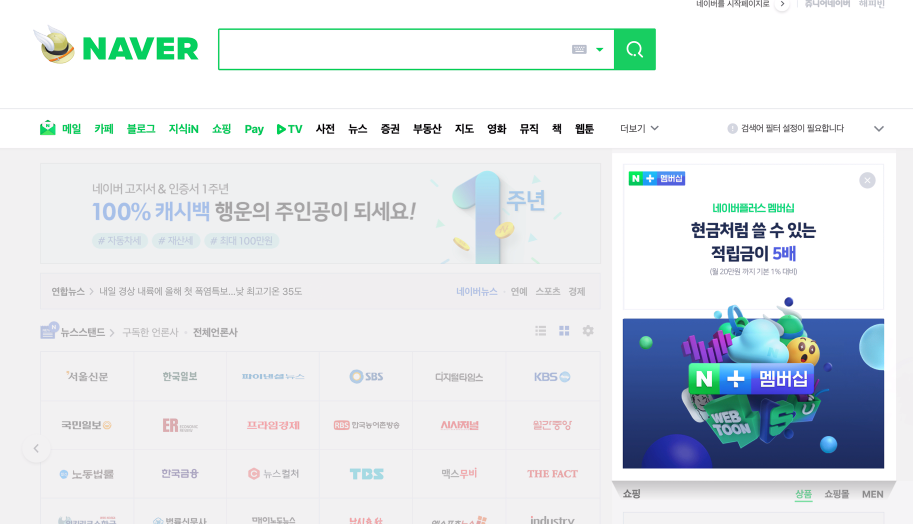Select the 구독한 언론사 filter

click(x=150, y=332)
